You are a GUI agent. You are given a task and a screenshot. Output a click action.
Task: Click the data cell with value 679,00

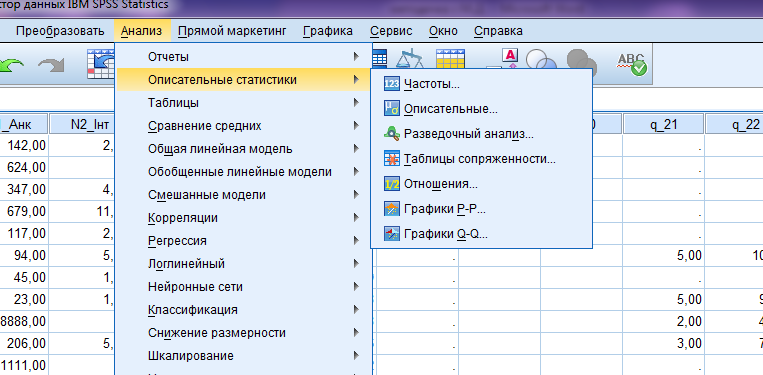(x=27, y=212)
